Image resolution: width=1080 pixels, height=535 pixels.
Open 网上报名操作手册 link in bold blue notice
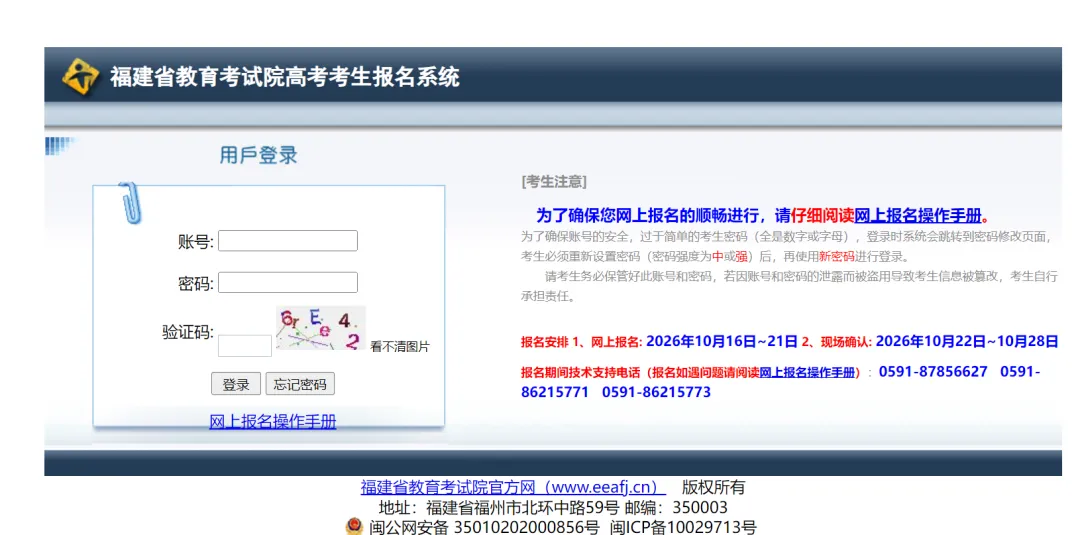pos(917,216)
